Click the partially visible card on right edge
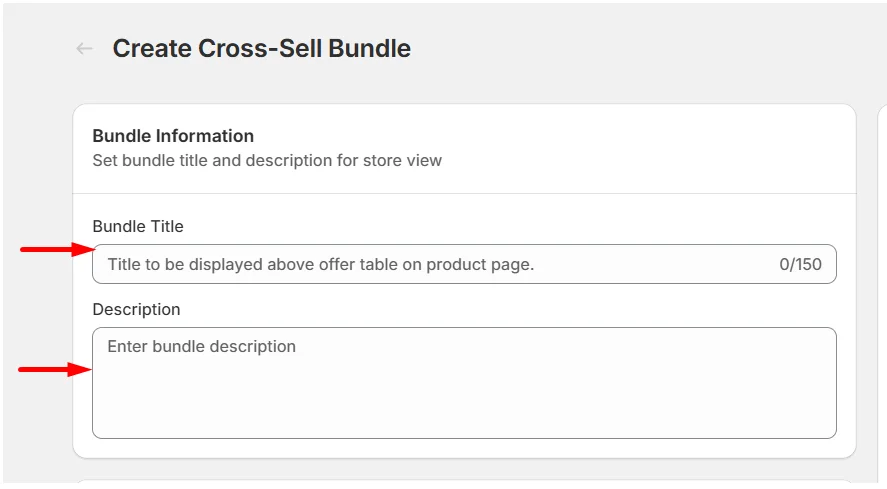This screenshot has height=489, width=887. pyautogui.click(x=882, y=283)
